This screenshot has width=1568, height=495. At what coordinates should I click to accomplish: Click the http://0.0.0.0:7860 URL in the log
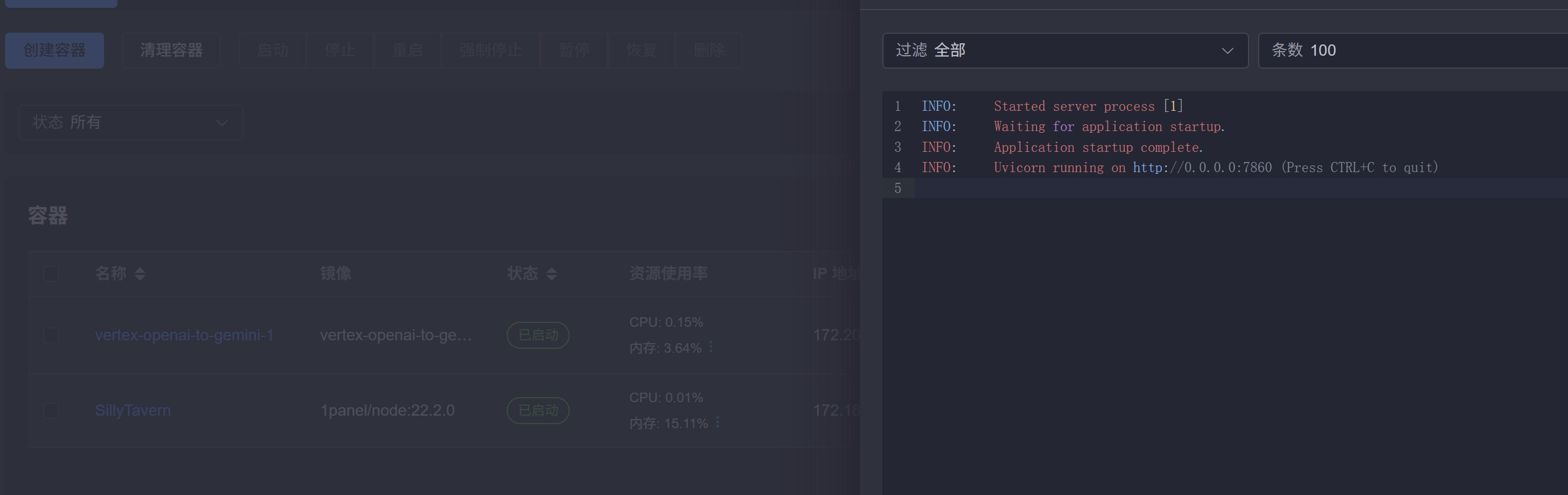click(x=1201, y=168)
